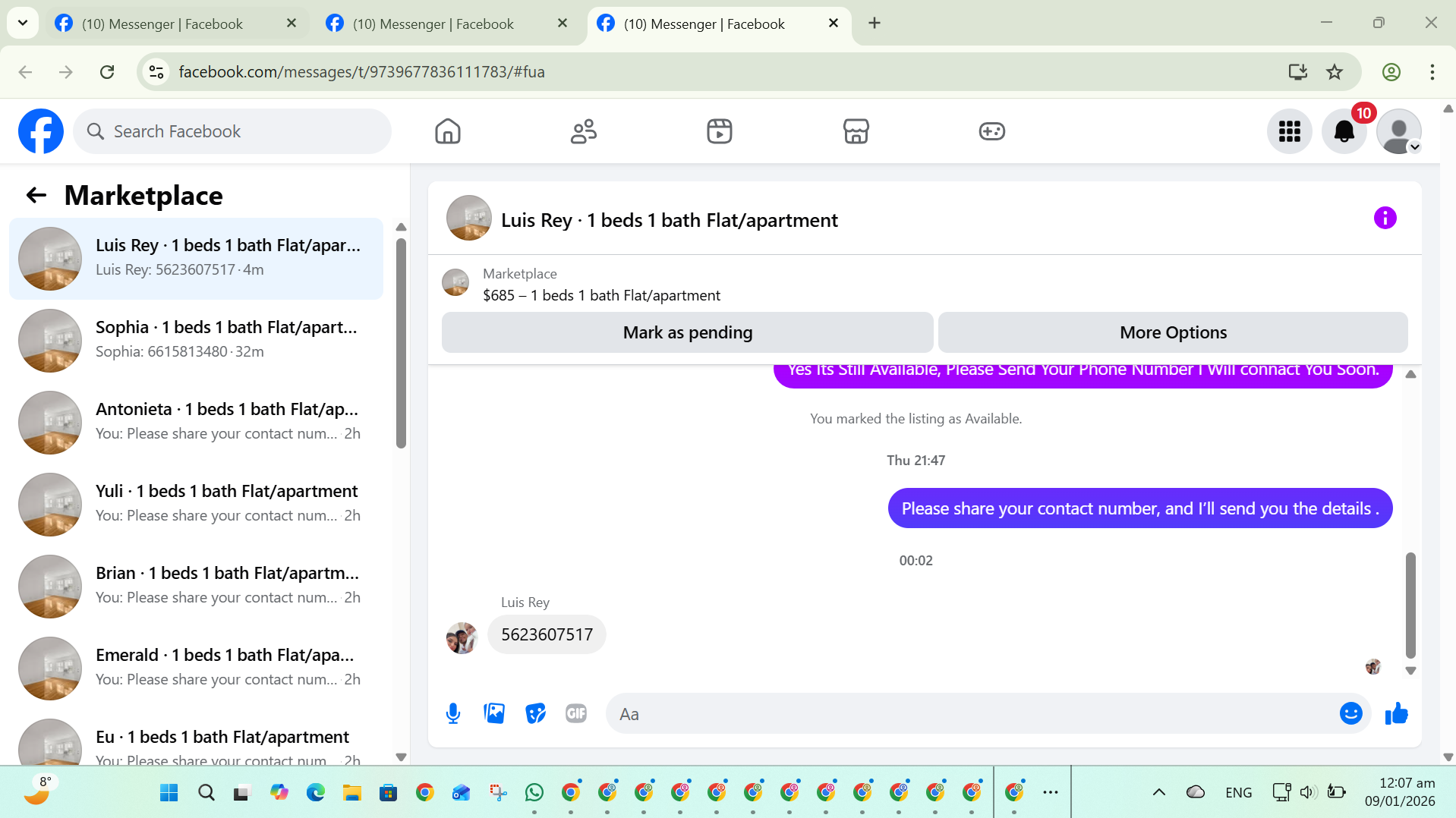Click the Facebook logo
Viewport: 1456px width, 818px height.
[x=41, y=131]
